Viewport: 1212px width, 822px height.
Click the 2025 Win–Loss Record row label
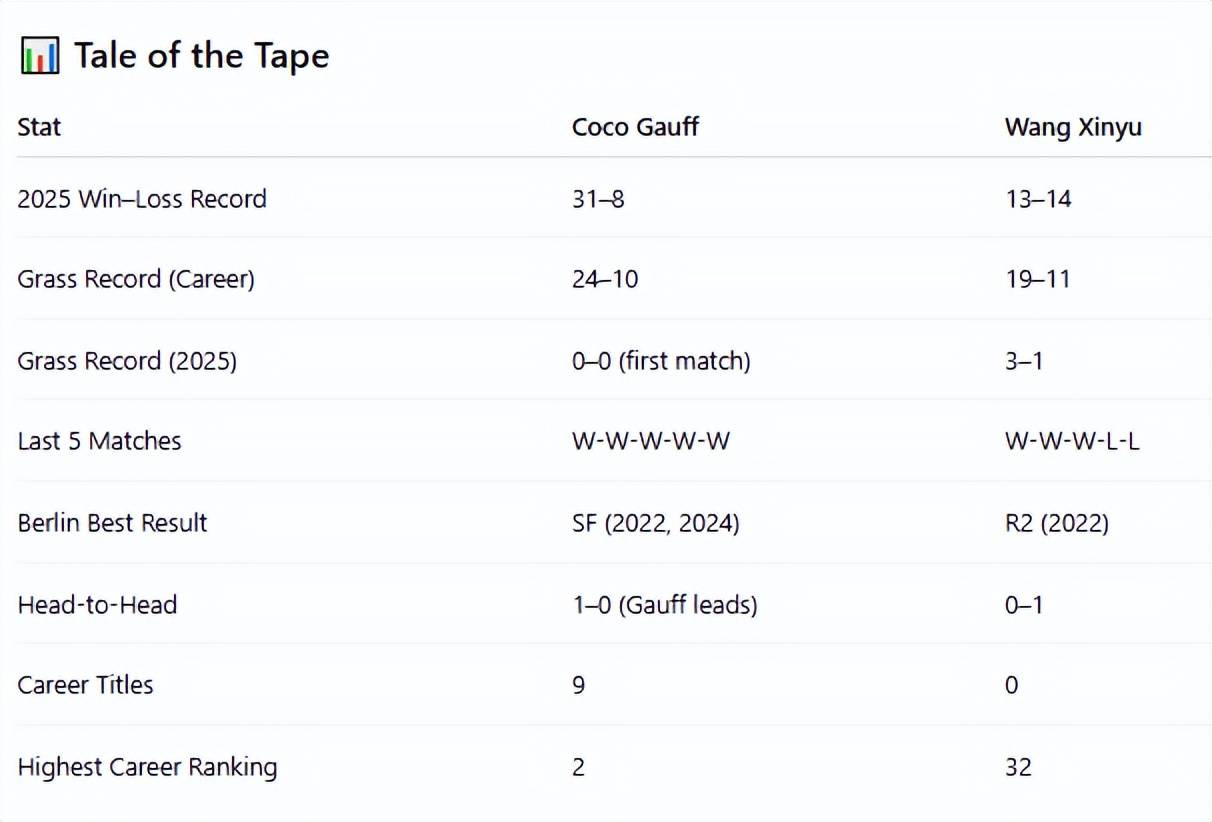pos(142,198)
